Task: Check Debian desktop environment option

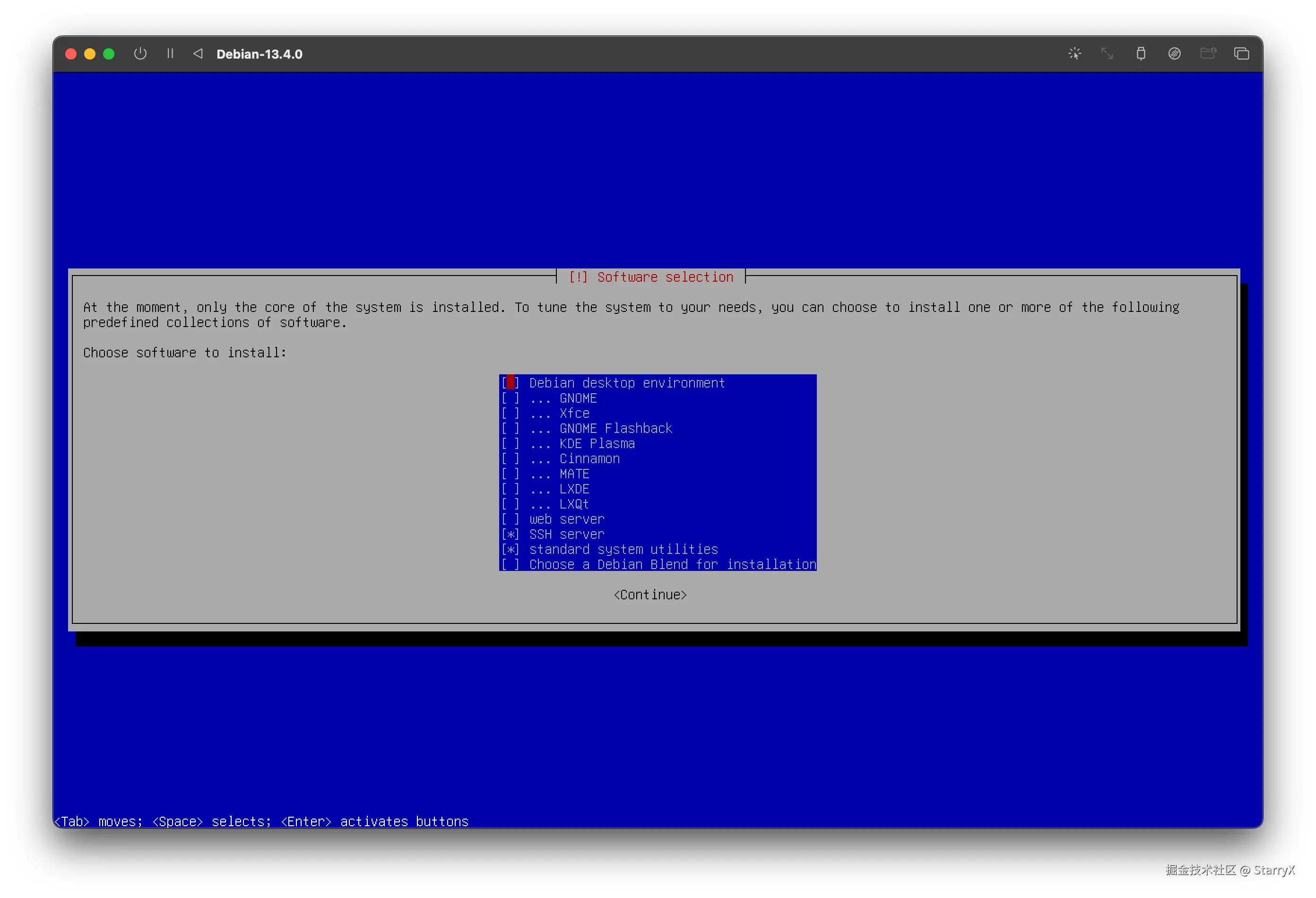Action: 510,383
